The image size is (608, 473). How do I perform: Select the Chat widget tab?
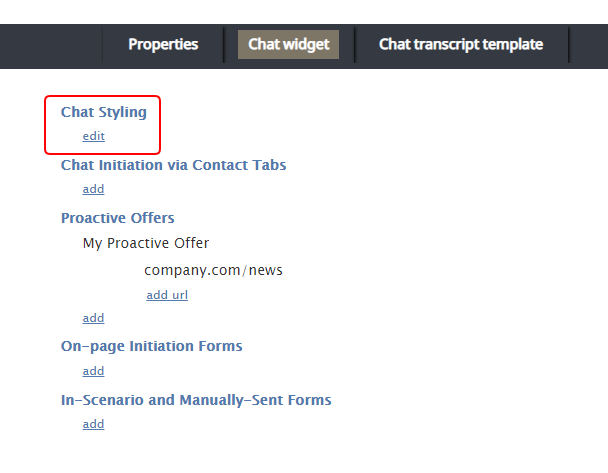288,45
